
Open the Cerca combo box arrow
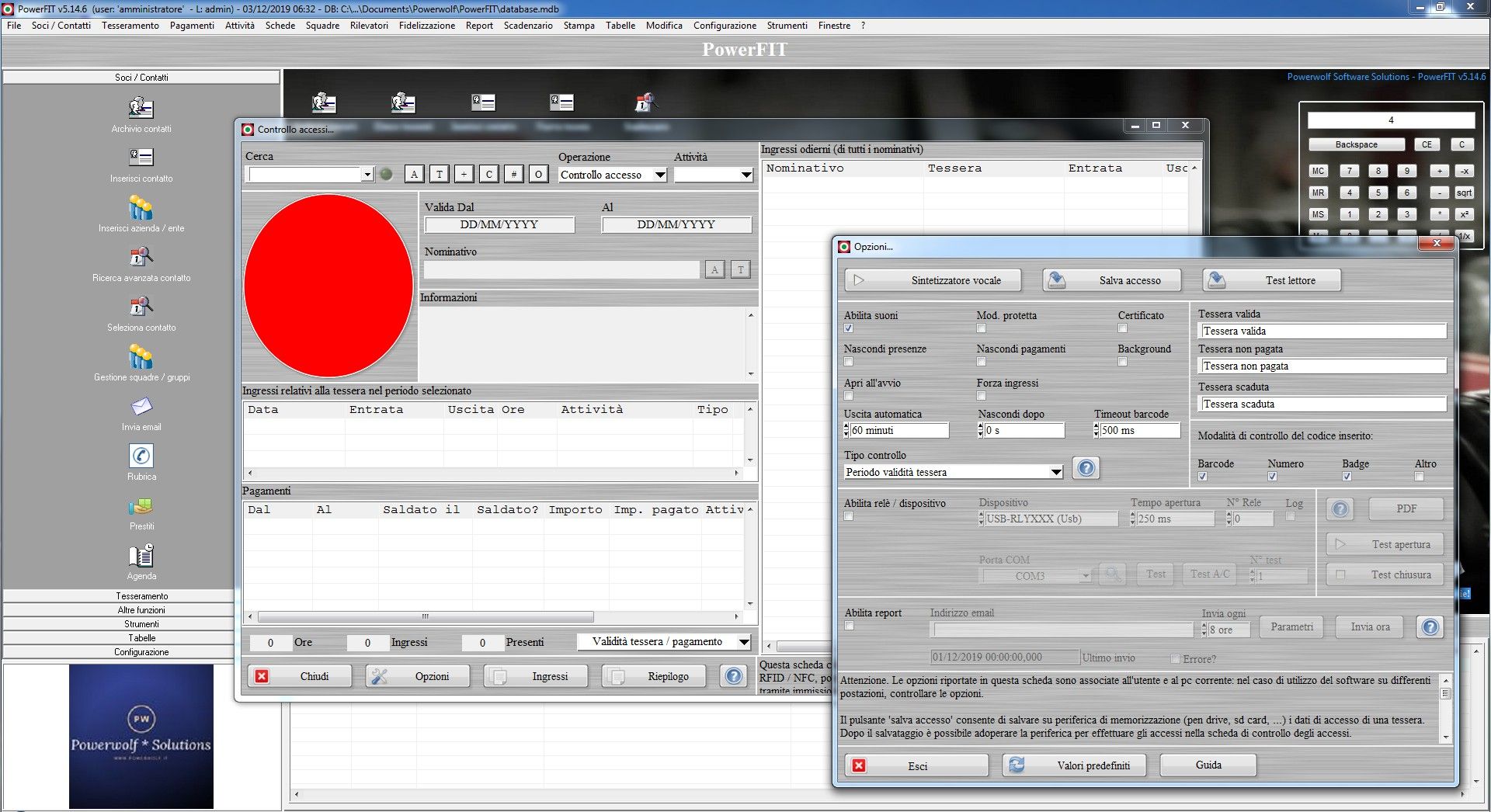[367, 175]
